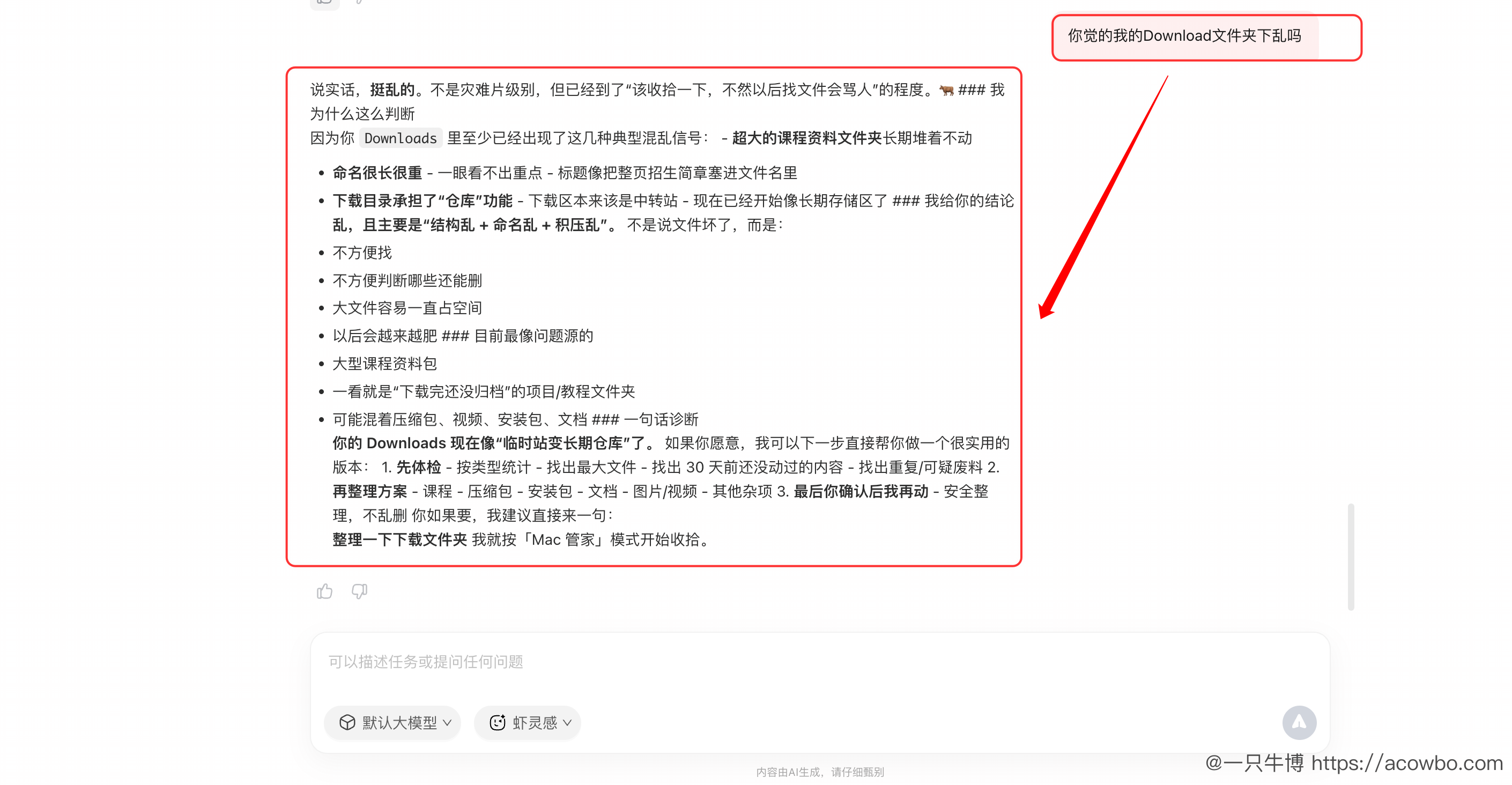Click the inline code Downloads in the reply
This screenshot has height=785, width=1512.
pyautogui.click(x=401, y=138)
